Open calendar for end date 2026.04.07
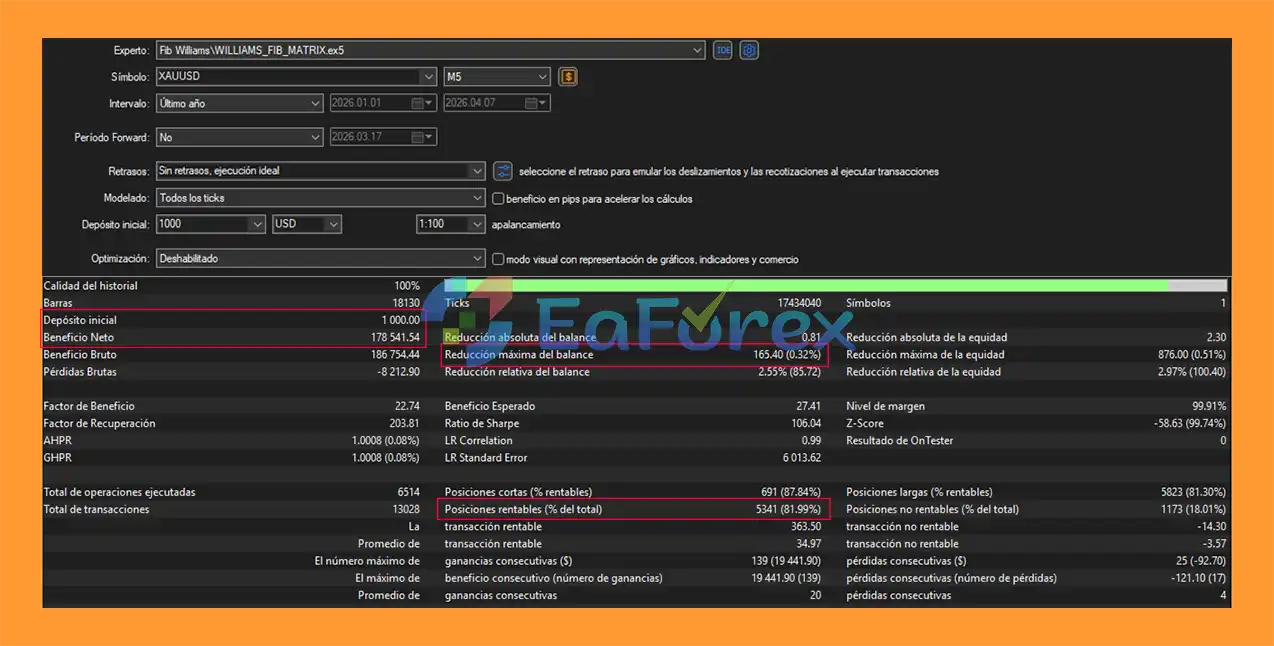 (543, 103)
